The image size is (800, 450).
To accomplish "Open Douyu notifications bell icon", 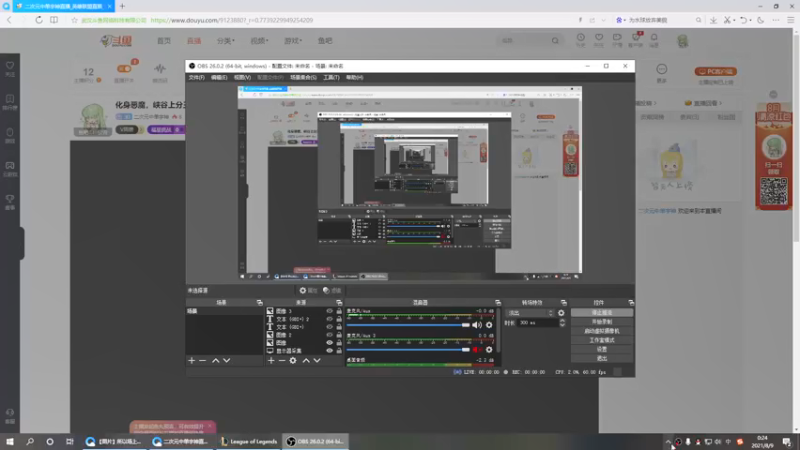I will [654, 39].
